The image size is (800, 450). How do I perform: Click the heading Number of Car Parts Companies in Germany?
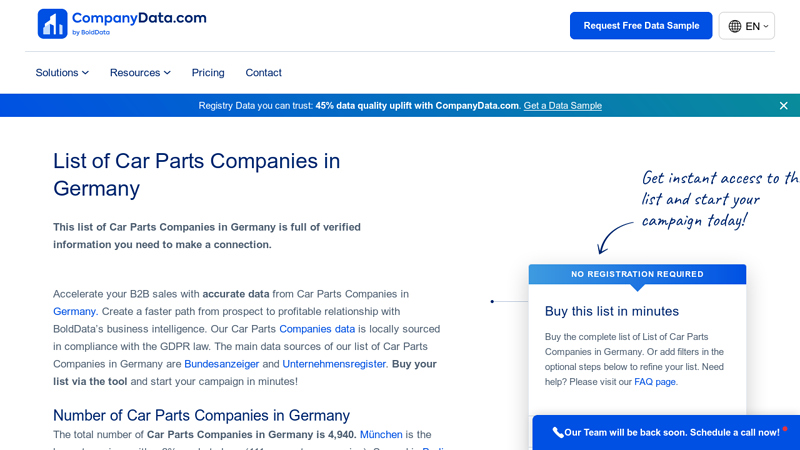coord(202,415)
